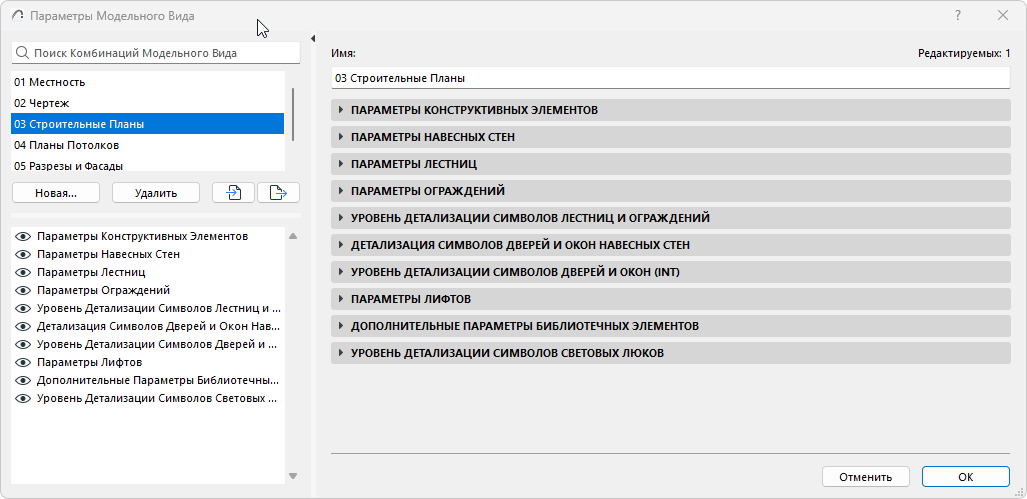Screen dimensions: 1027x499
Task: Click the Отменить button
Action: [x=866, y=477]
